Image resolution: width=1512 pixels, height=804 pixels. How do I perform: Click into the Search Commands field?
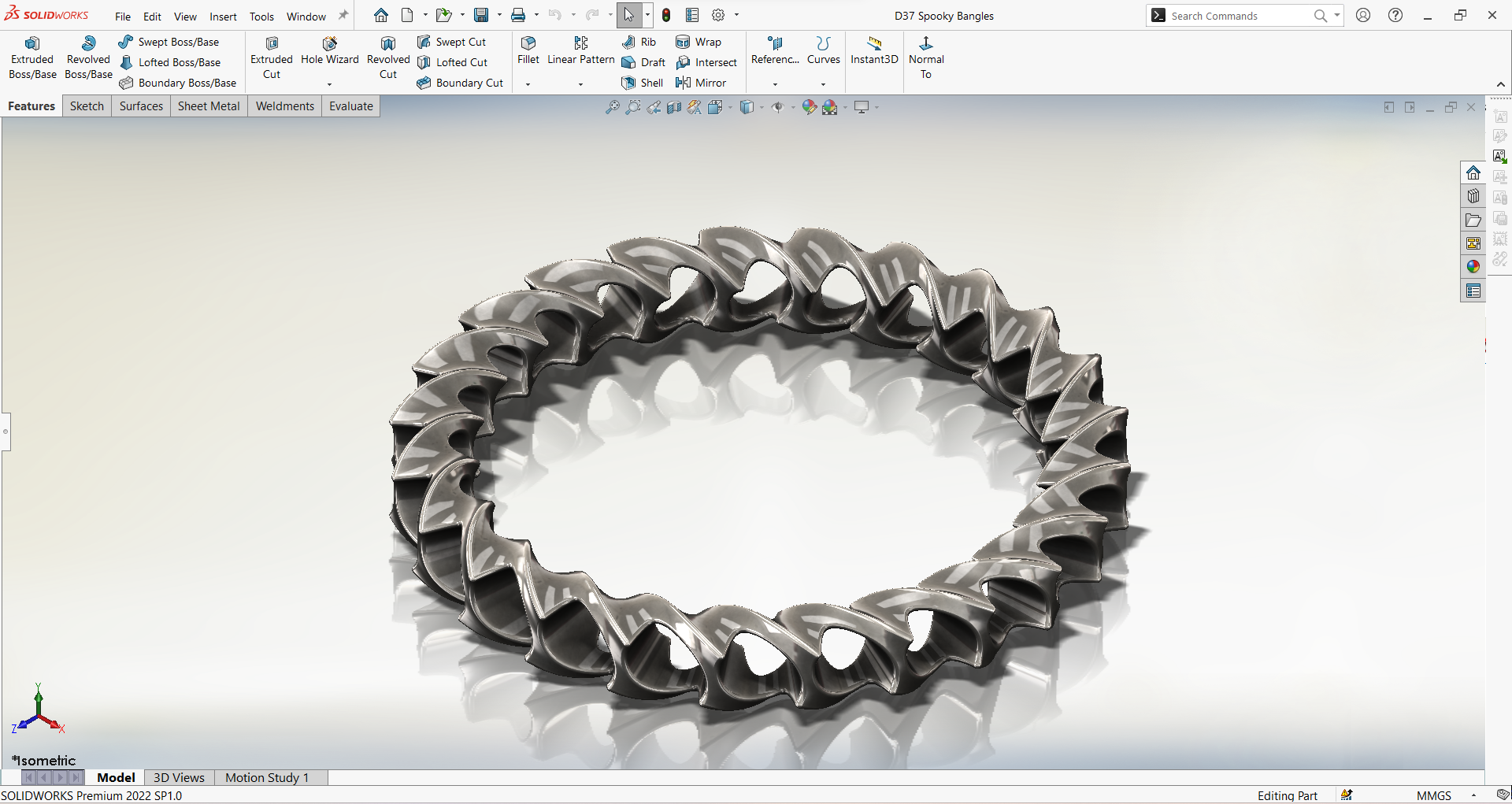(1240, 16)
